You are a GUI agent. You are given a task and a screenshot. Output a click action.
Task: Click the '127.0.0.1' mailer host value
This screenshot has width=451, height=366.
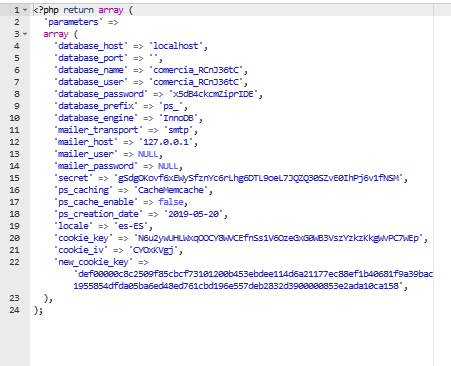click(x=166, y=142)
